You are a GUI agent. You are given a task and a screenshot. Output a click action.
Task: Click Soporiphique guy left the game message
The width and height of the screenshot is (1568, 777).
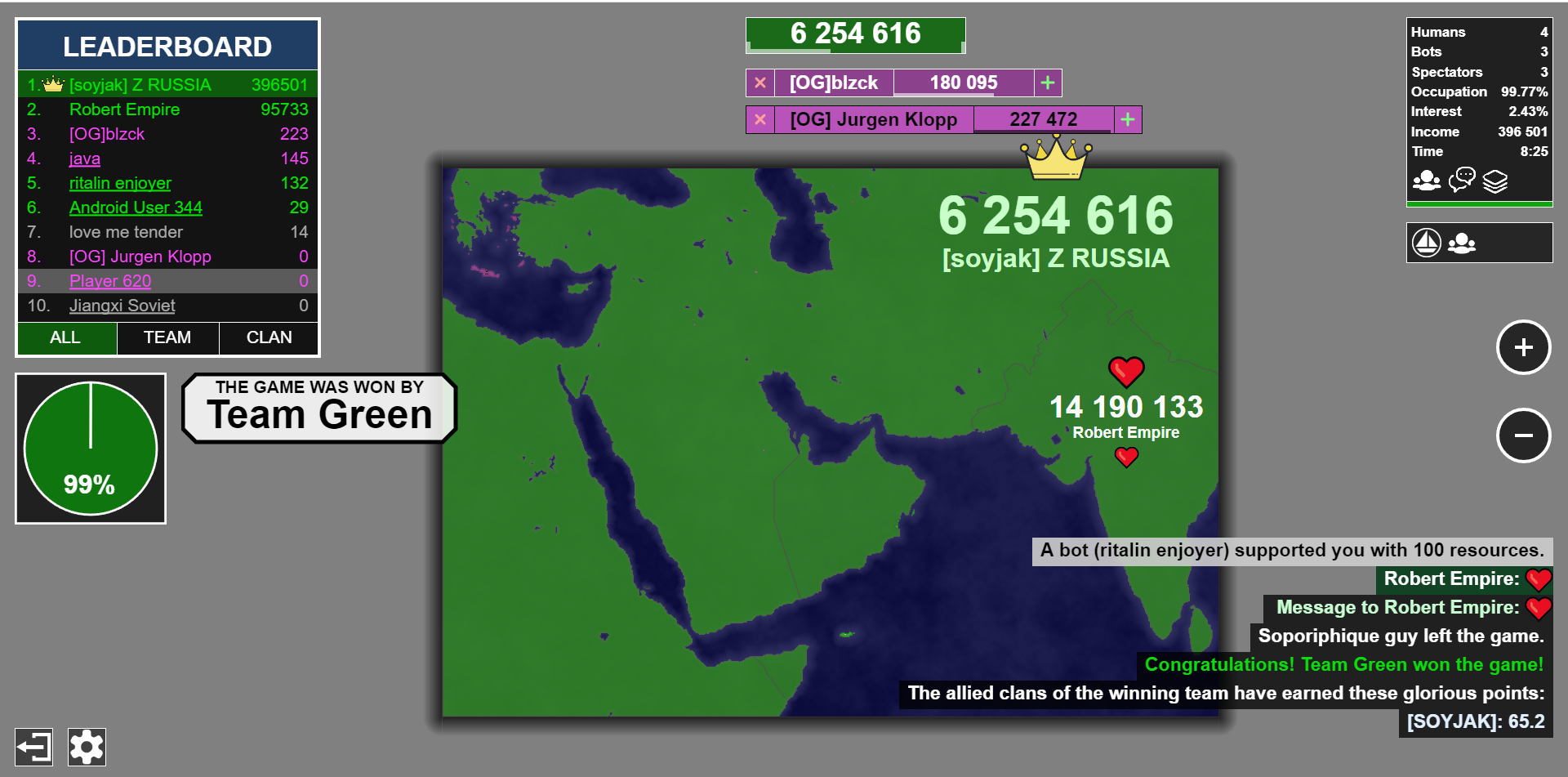click(x=1401, y=636)
